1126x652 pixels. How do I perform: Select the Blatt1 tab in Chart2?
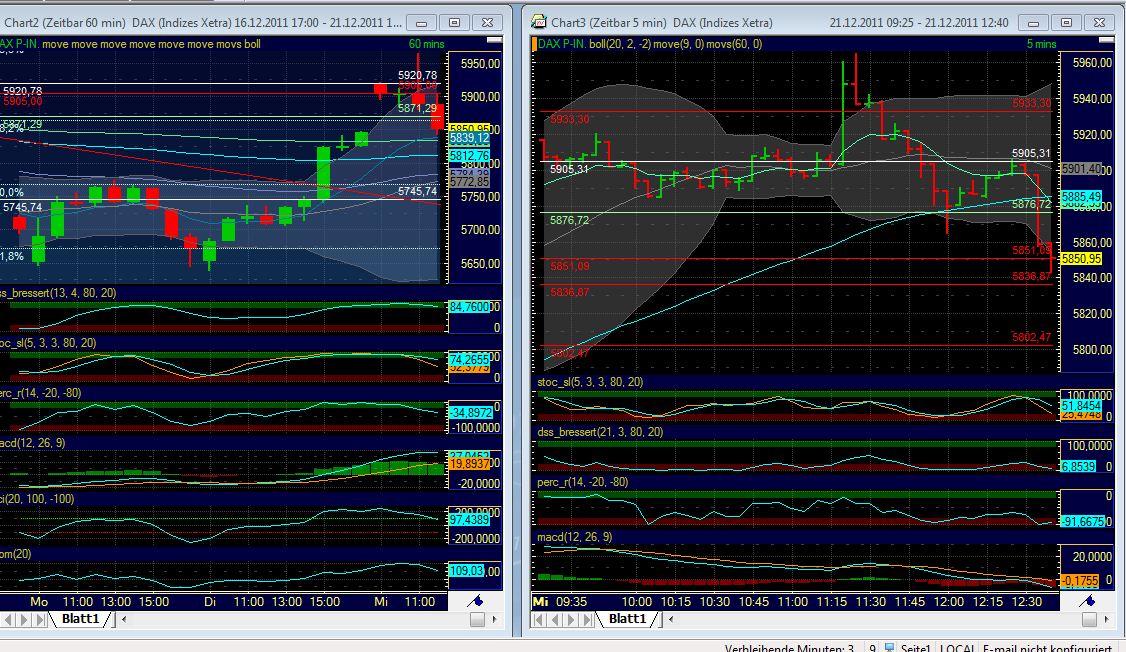tap(80, 620)
